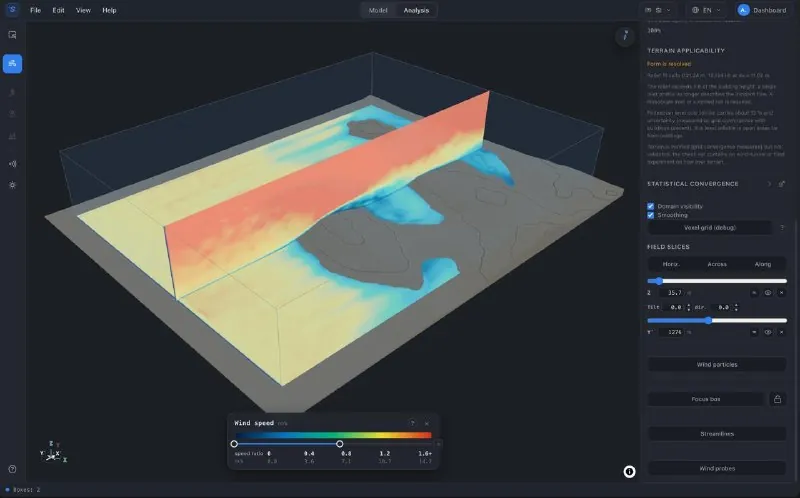The height and width of the screenshot is (498, 800).
Task: Open the sound analysis sidebar icon
Action: click(12, 164)
